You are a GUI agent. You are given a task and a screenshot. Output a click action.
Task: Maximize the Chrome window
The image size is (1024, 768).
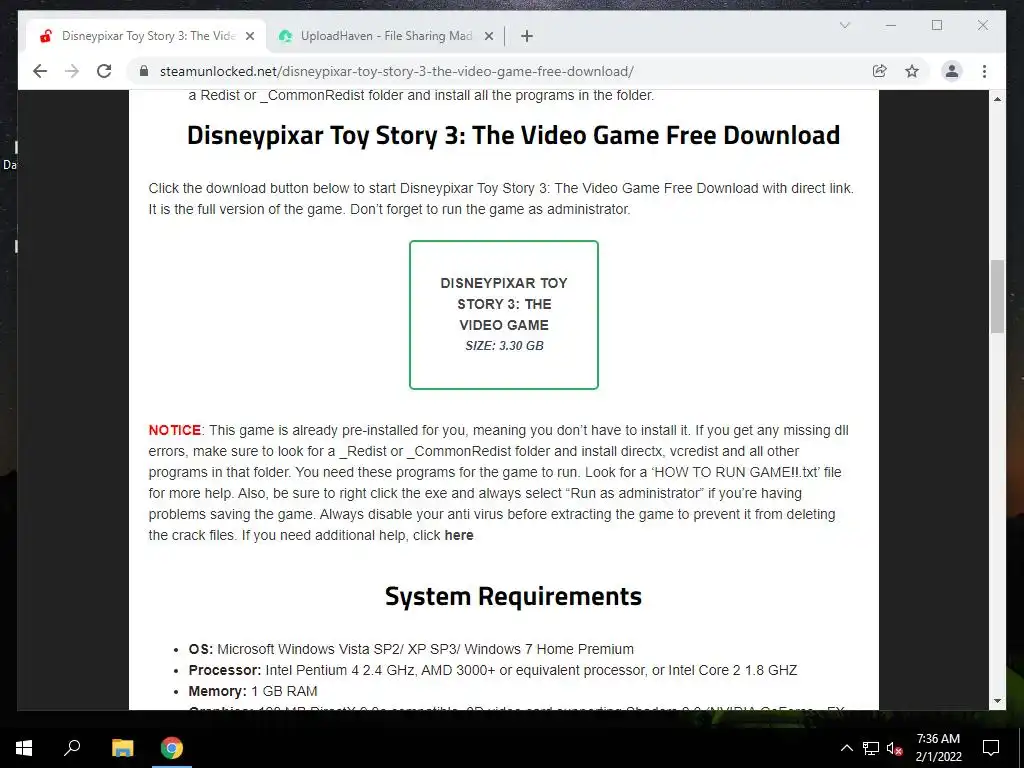(x=937, y=25)
